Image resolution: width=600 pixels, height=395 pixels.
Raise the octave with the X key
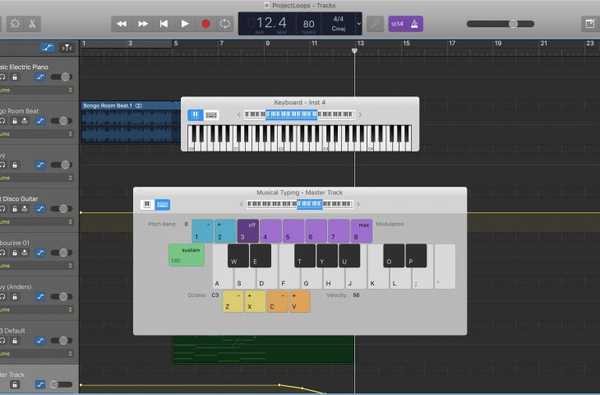[x=255, y=302]
